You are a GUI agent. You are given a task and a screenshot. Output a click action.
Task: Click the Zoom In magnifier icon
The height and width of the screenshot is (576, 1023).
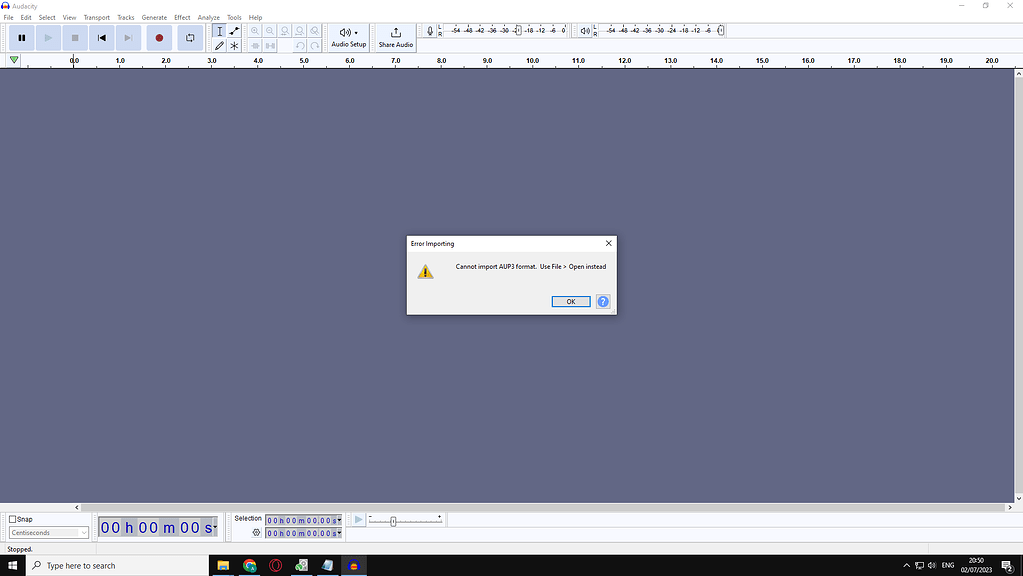(x=255, y=30)
